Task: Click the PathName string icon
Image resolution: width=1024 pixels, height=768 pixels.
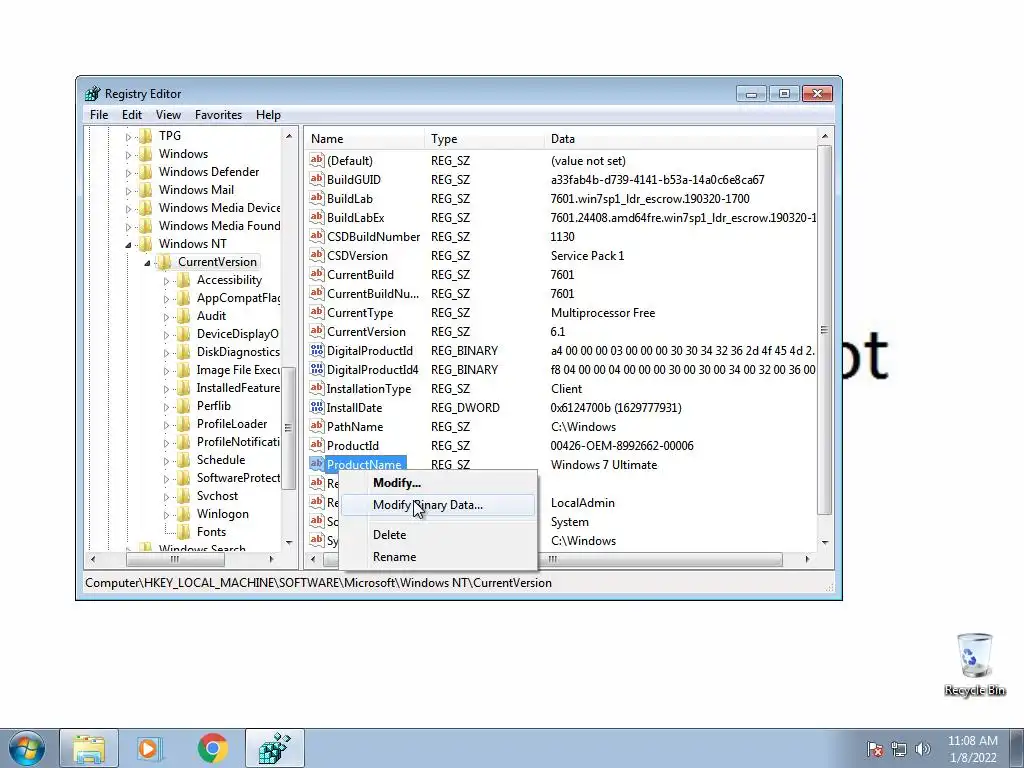Action: (x=317, y=426)
